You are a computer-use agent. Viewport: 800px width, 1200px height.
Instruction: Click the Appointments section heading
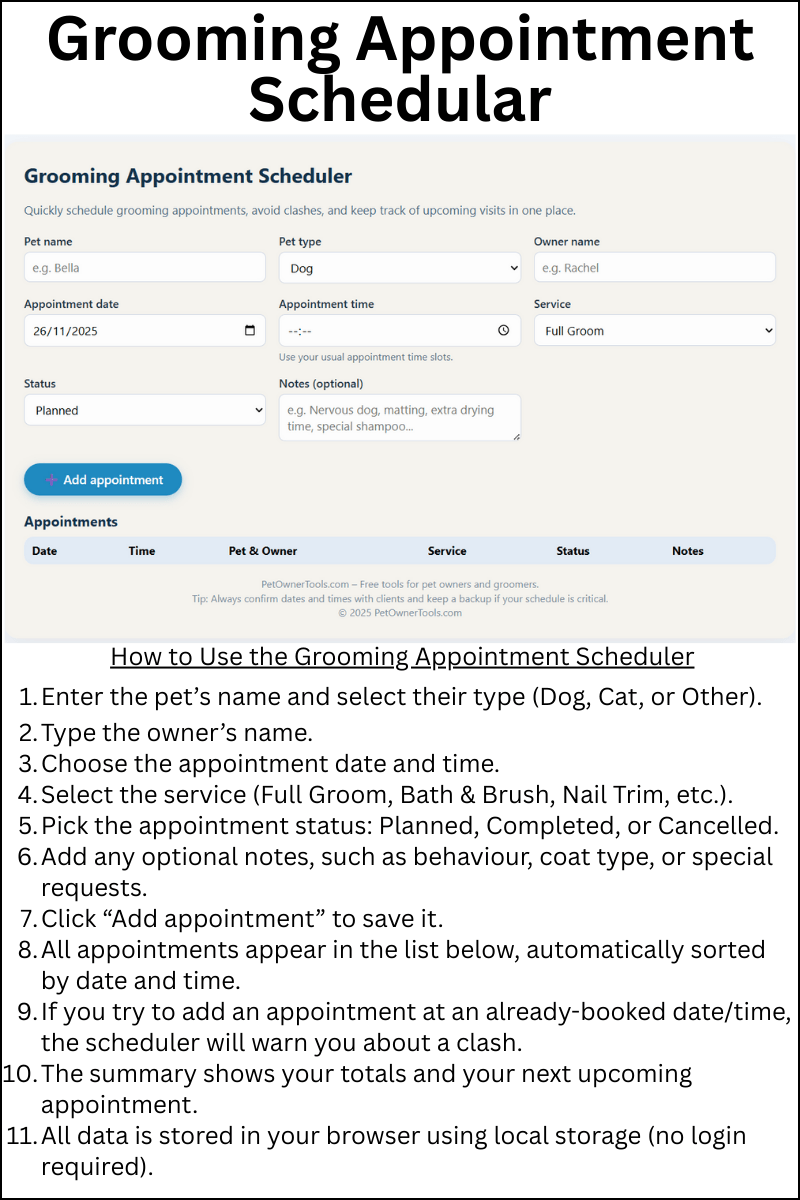71,522
